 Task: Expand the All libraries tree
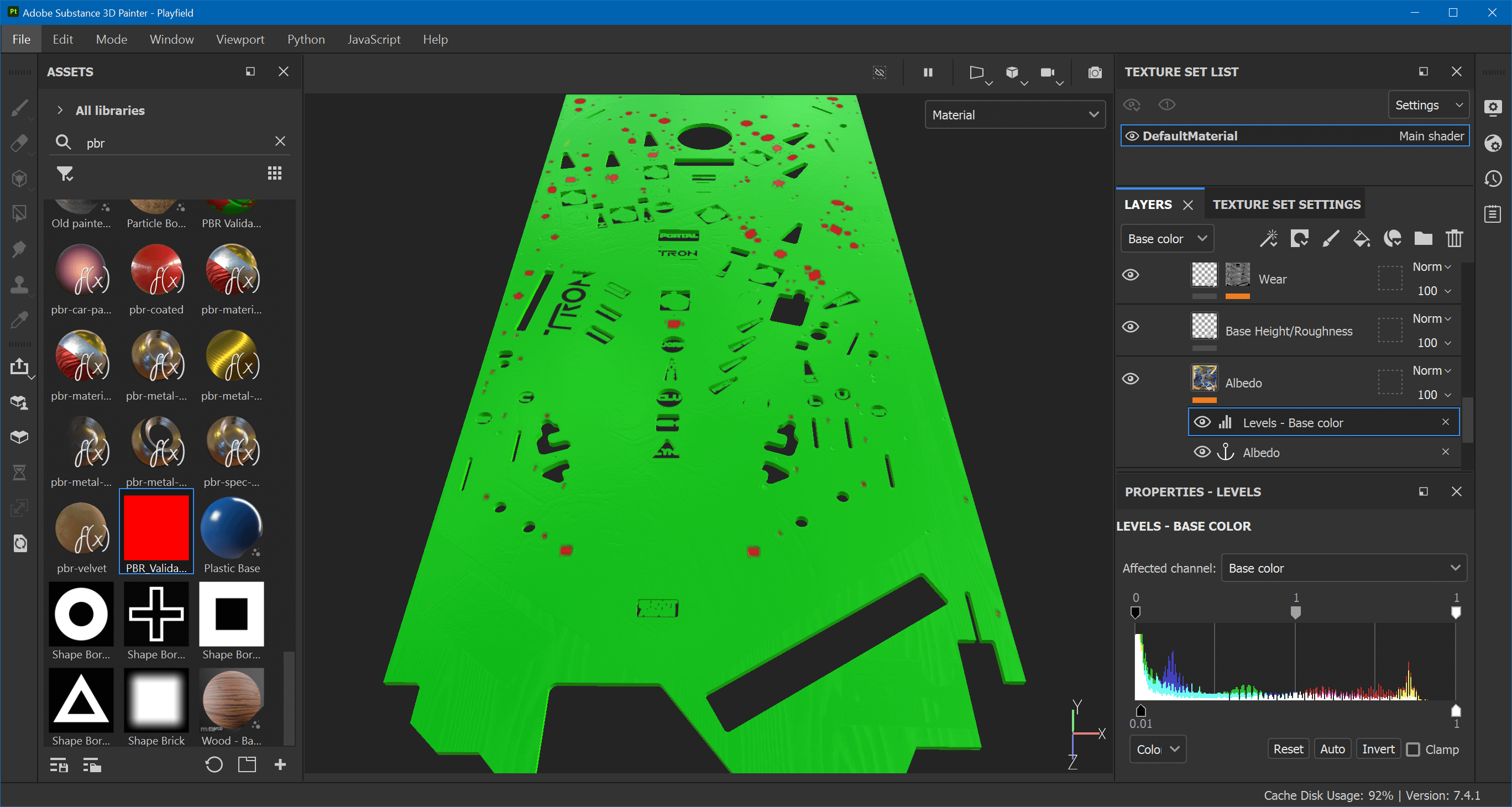(x=60, y=110)
